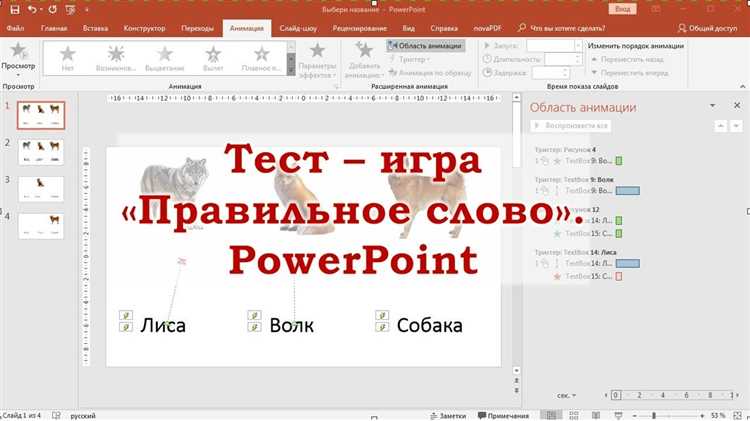Image resolution: width=750 pixels, height=421 pixels.
Task: Customize quick access toolbar dropdown
Action: [x=87, y=9]
